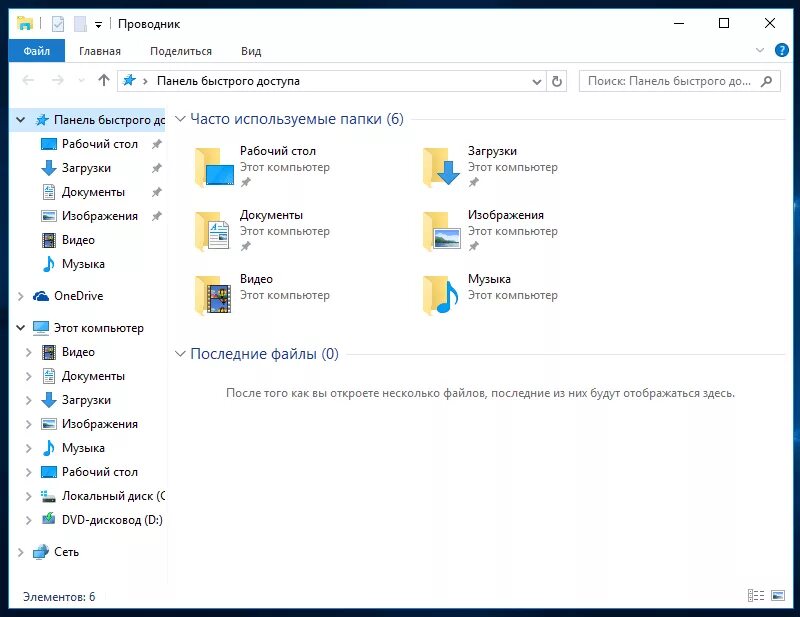Switch to the Вид ribbon tab
The width and height of the screenshot is (800, 617).
(x=251, y=51)
